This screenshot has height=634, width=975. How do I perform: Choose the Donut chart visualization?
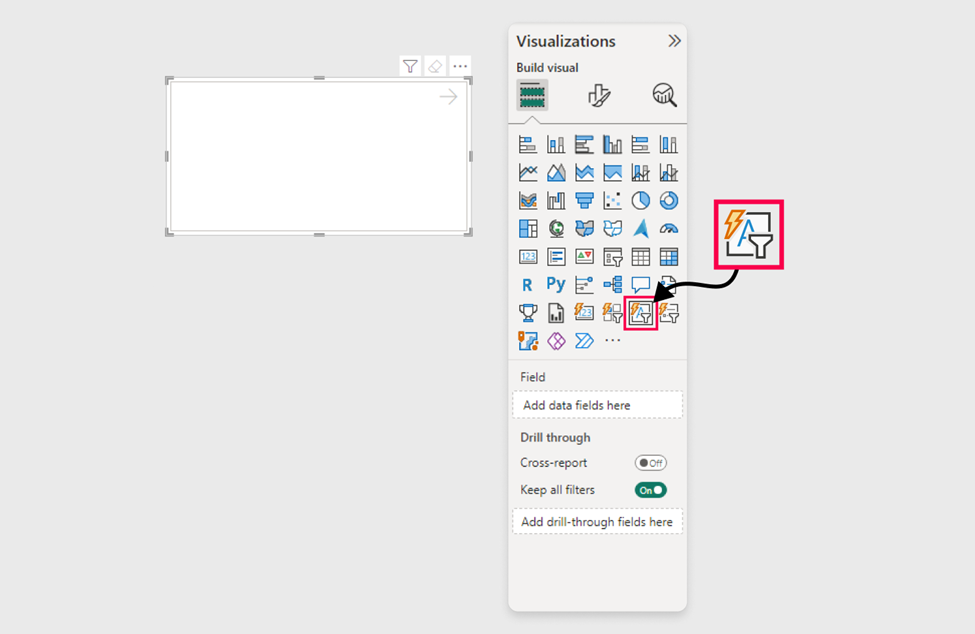pos(669,201)
